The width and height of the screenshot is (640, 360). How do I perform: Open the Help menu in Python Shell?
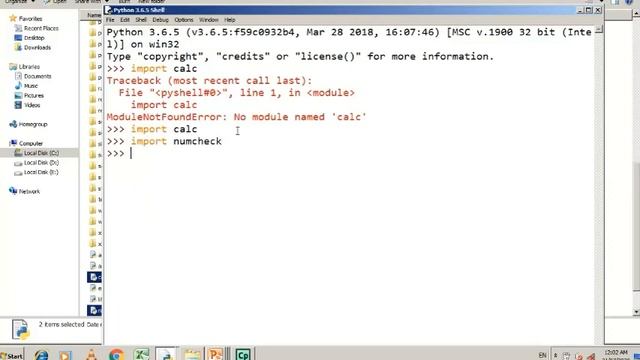pyautogui.click(x=230, y=20)
